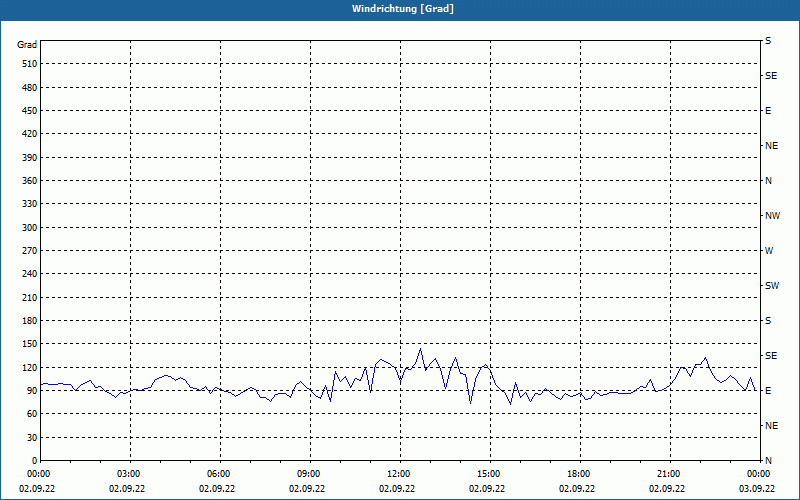Click the SW compass label
800x500 pixels.
tap(772, 286)
